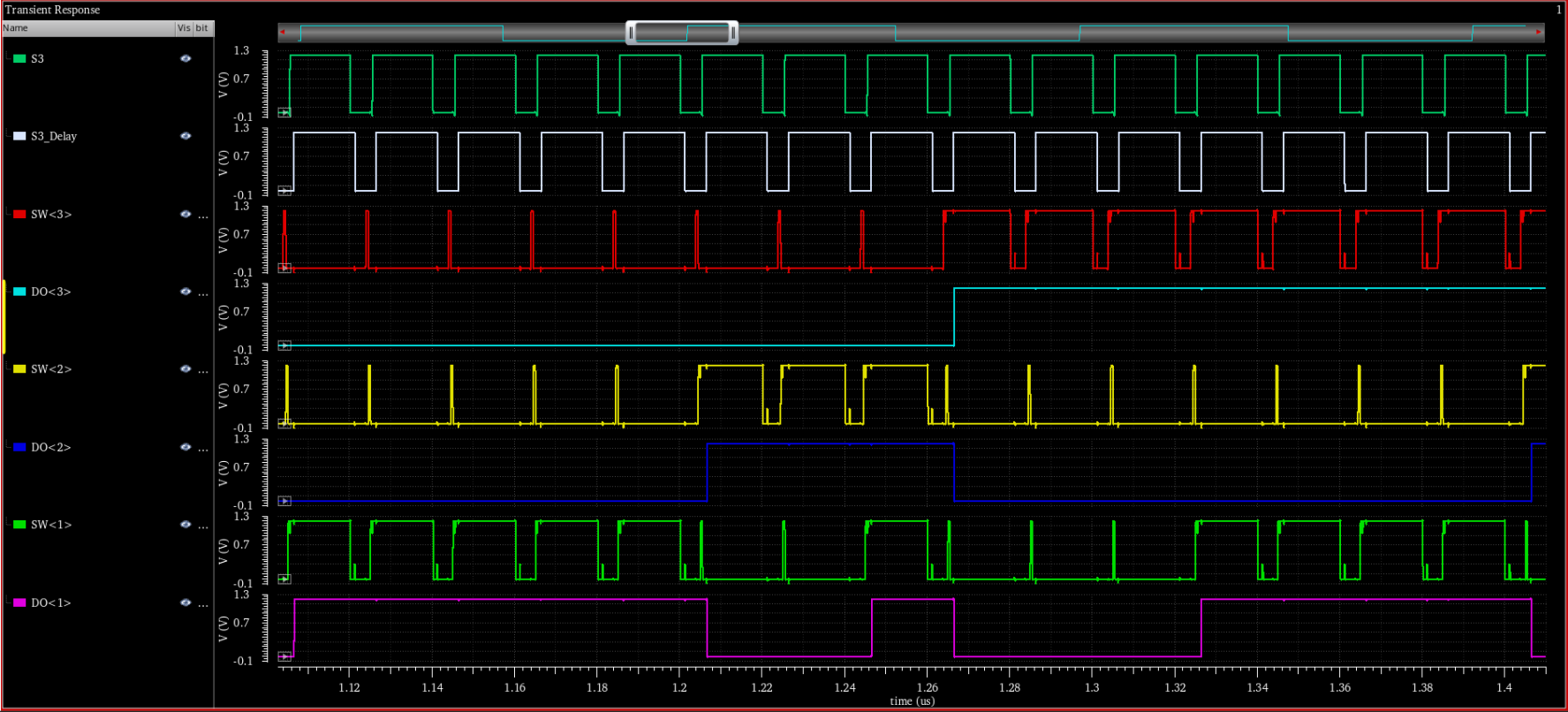Click the SW<2> trace start marker icon
Screen dimensions: 1568x712
[x=284, y=423]
